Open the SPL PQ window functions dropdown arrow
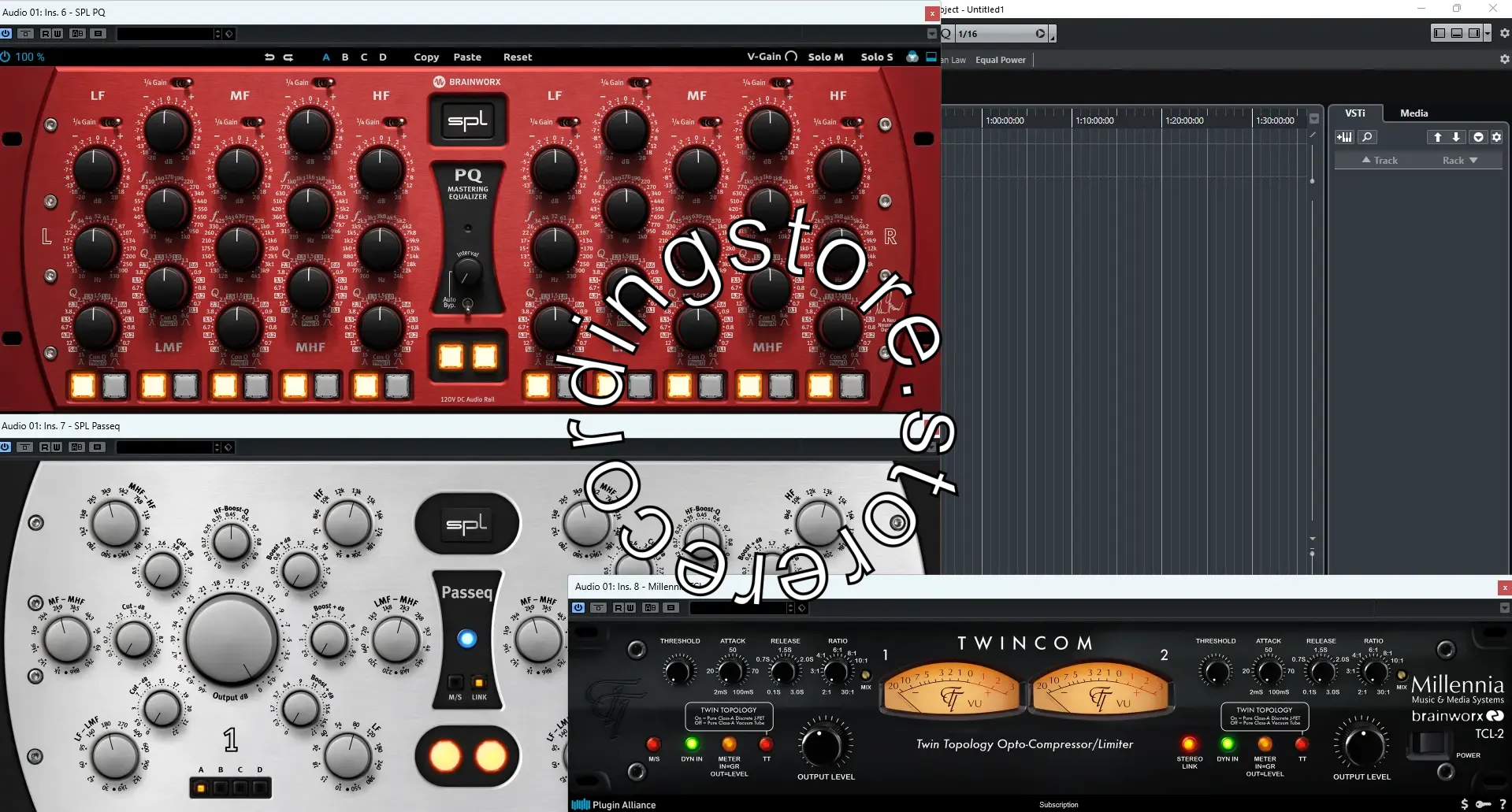 932,34
